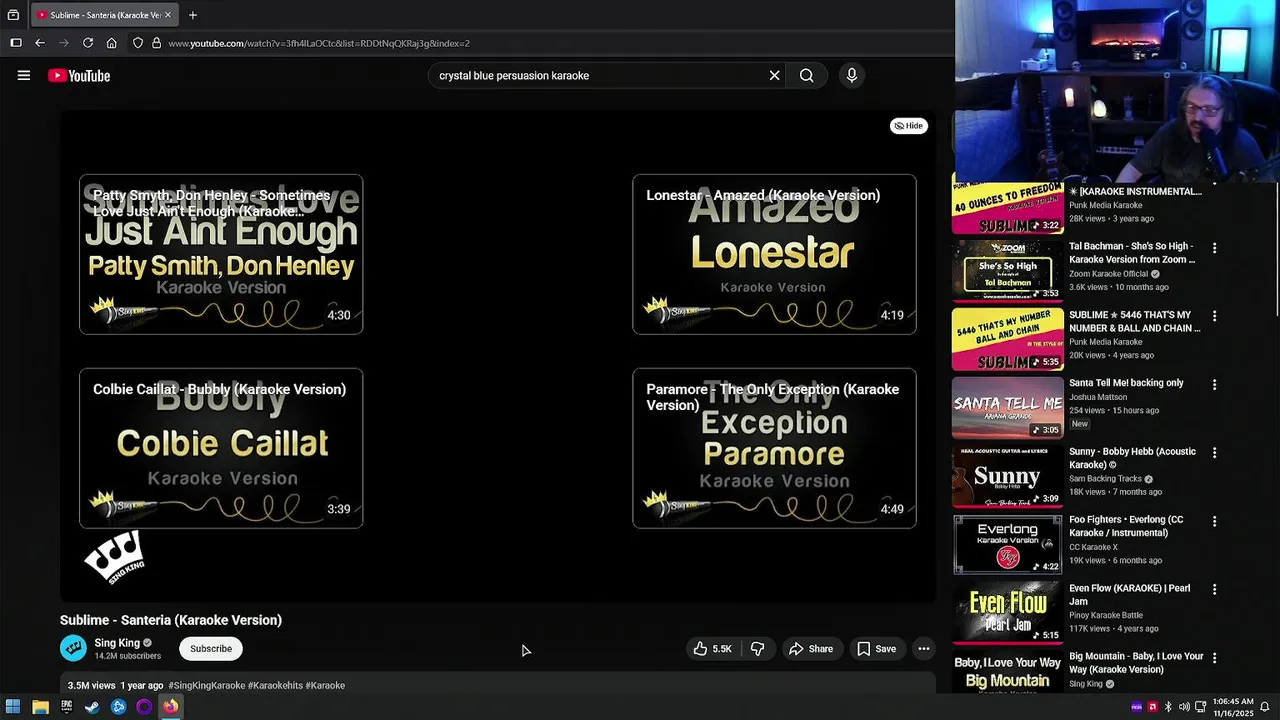The image size is (1280, 720).
Task: Open the Just Ain't Enough end card
Action: (221, 254)
